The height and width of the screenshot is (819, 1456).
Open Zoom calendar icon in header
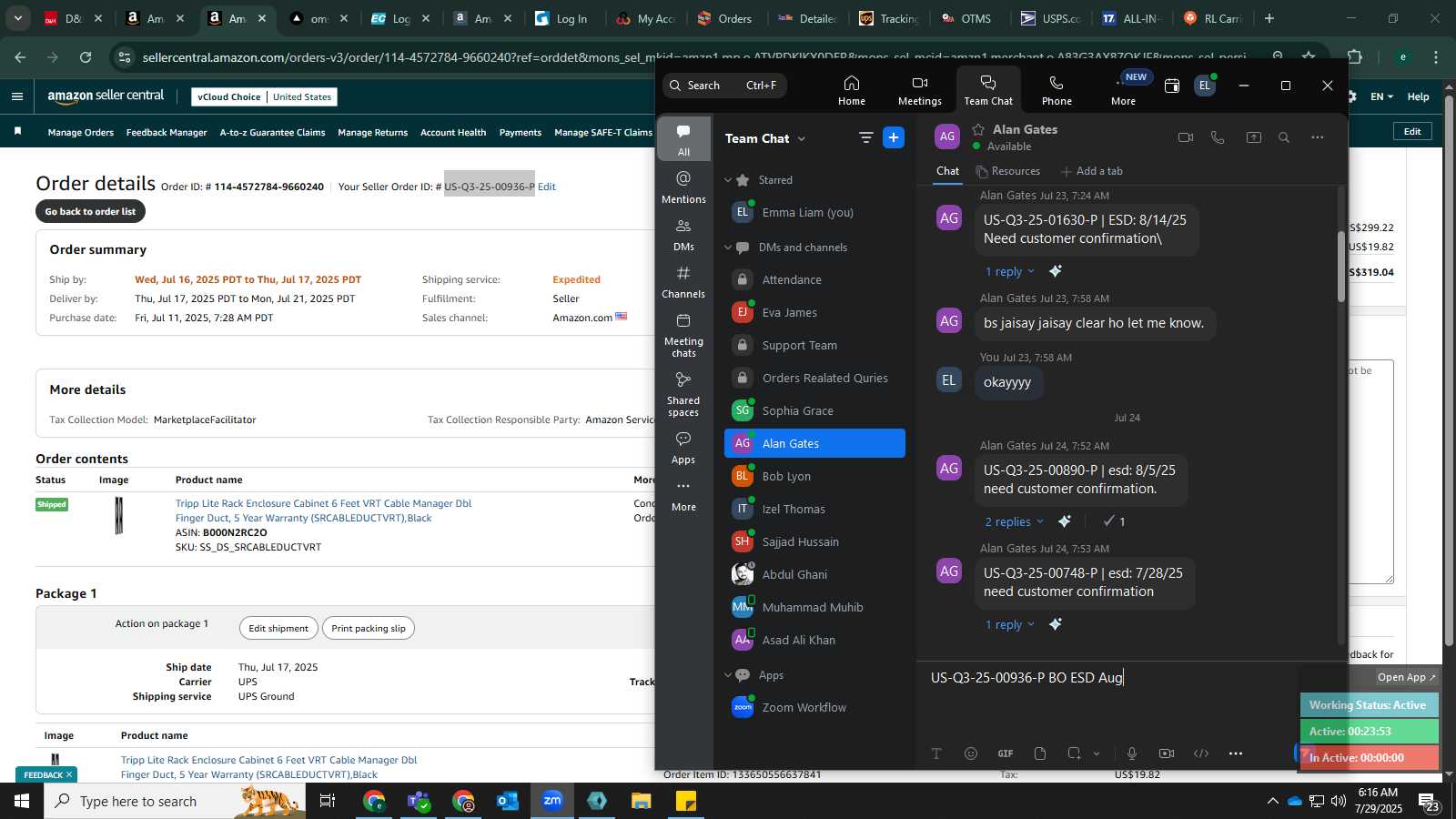tap(1172, 86)
